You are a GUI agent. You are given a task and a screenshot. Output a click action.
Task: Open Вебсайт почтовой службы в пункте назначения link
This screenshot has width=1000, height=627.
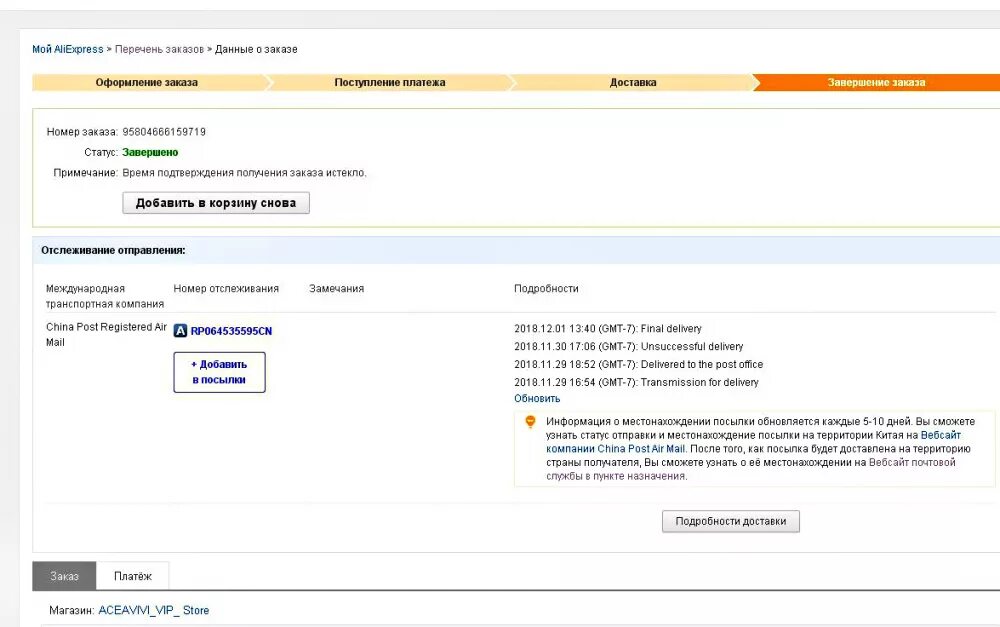point(751,469)
